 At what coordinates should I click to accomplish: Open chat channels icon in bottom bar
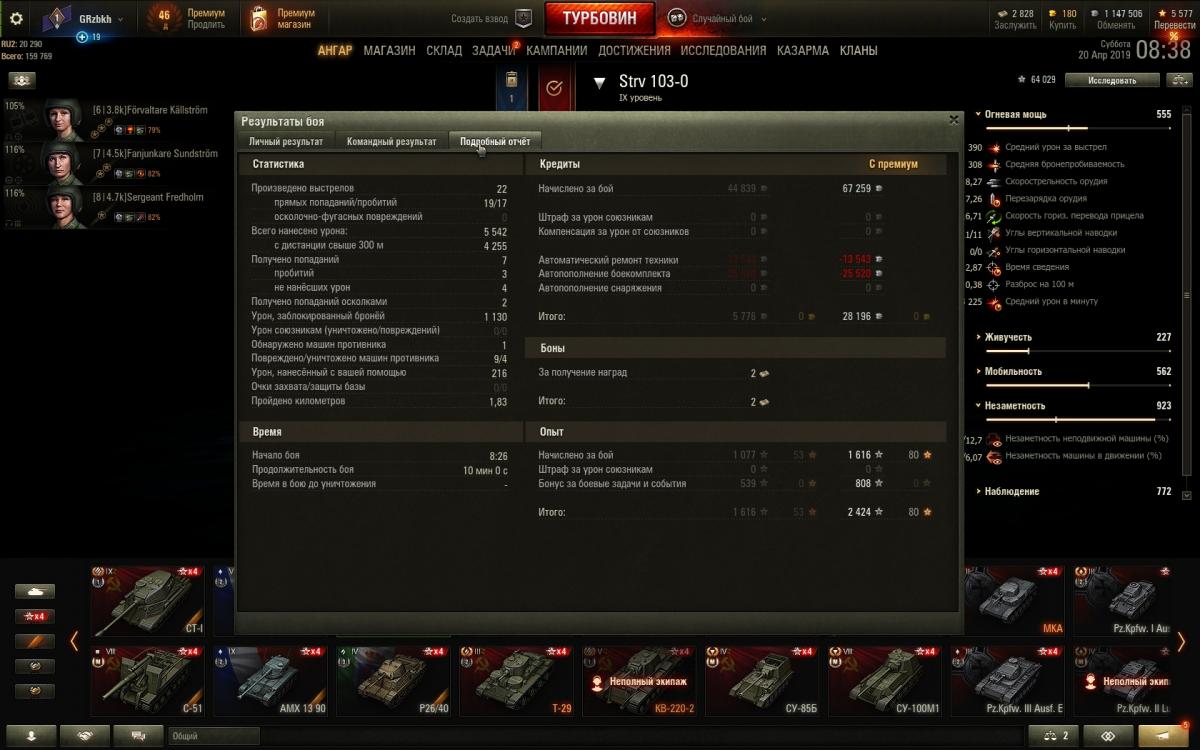coord(138,736)
